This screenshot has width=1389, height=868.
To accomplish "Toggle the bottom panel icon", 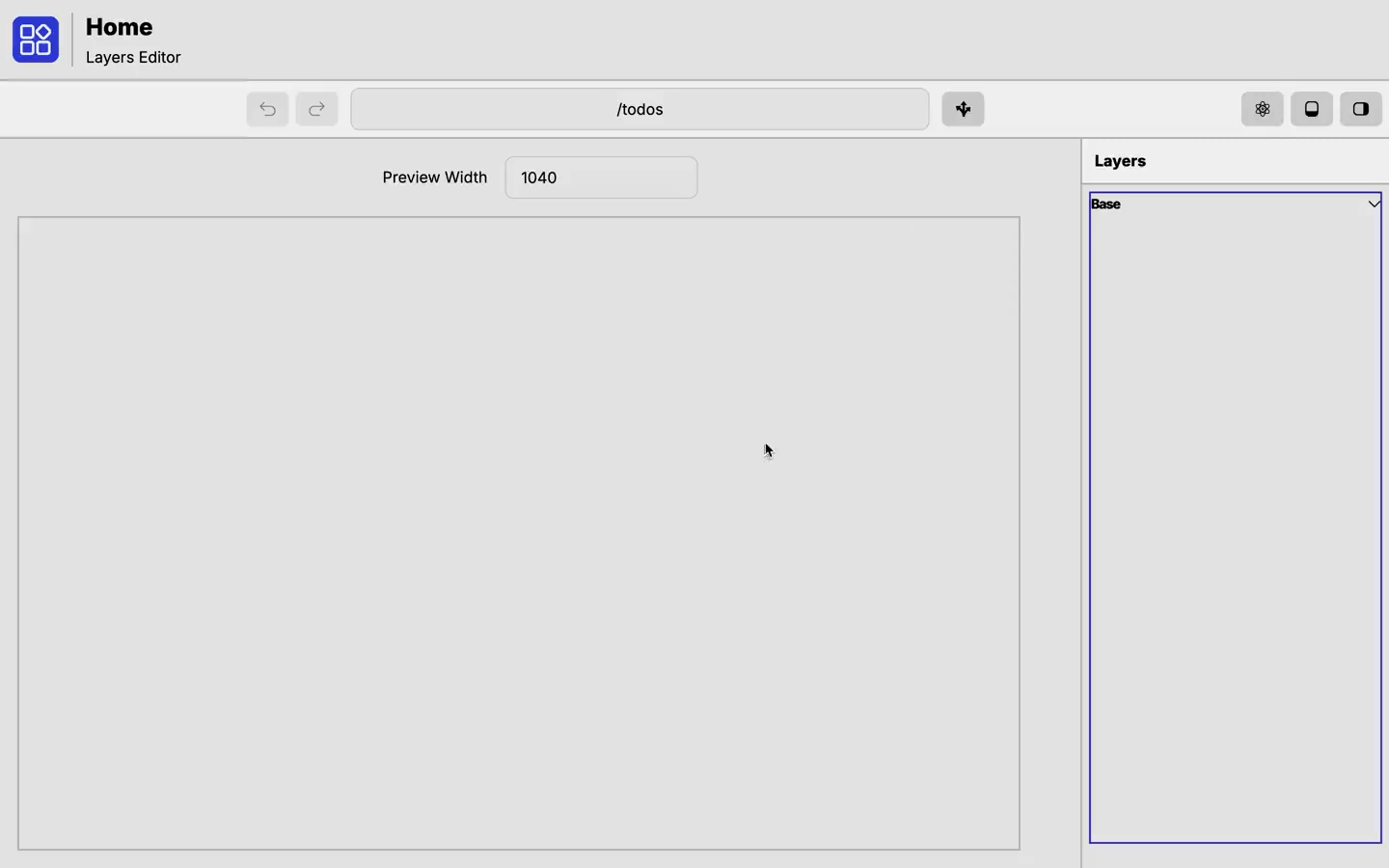I will [x=1311, y=109].
